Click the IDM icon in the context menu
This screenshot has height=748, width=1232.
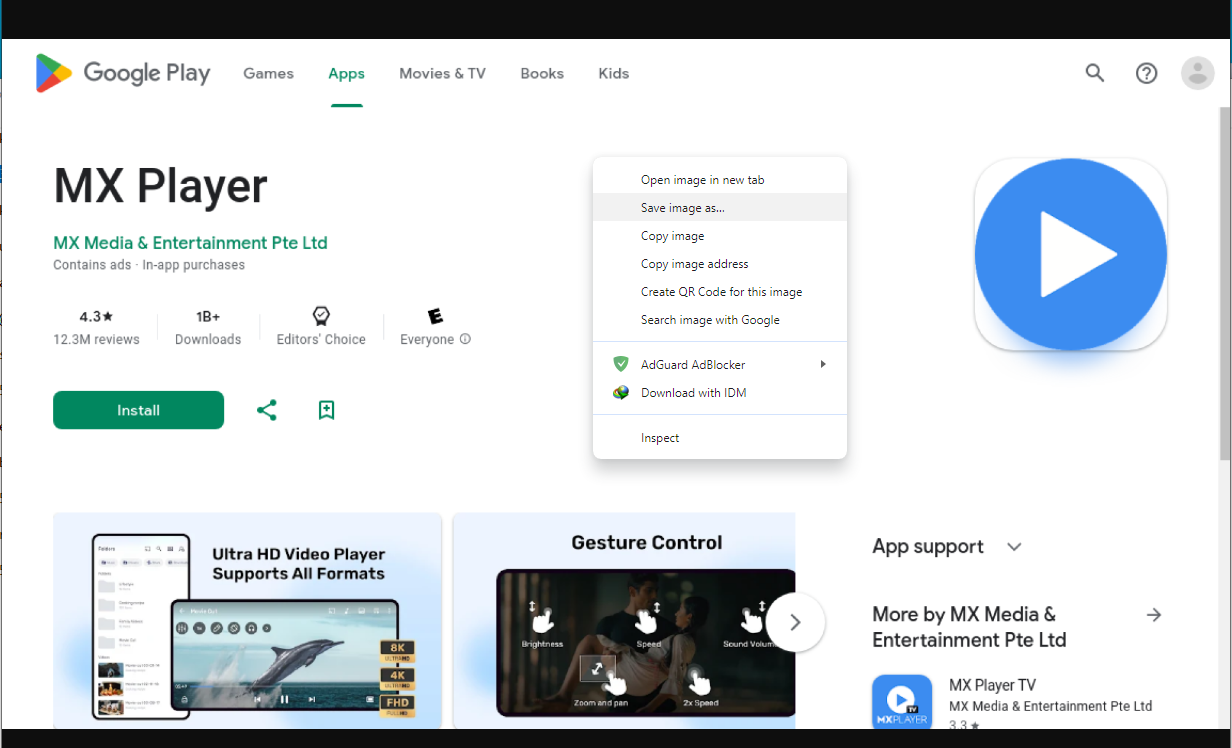click(621, 392)
